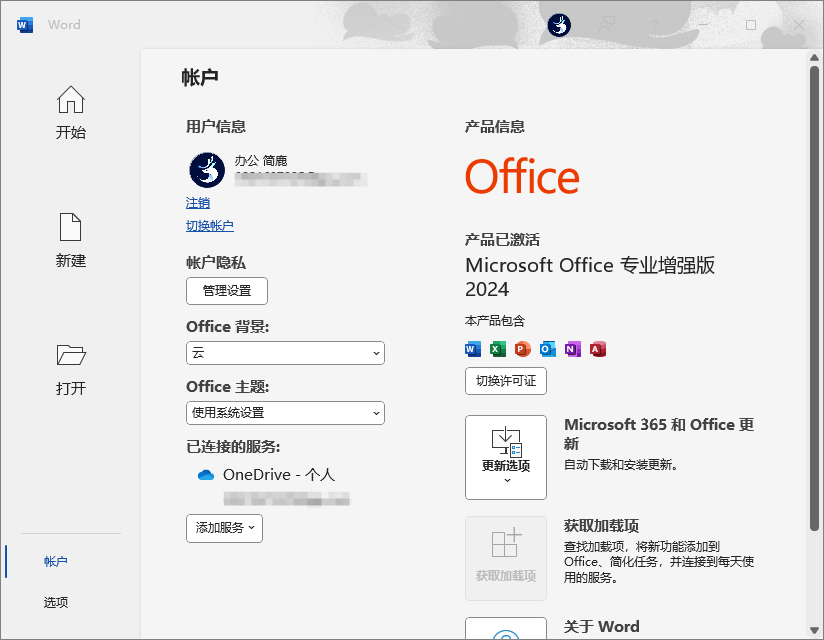Click the 注销 sign-out link
The width and height of the screenshot is (824, 640).
[x=197, y=203]
